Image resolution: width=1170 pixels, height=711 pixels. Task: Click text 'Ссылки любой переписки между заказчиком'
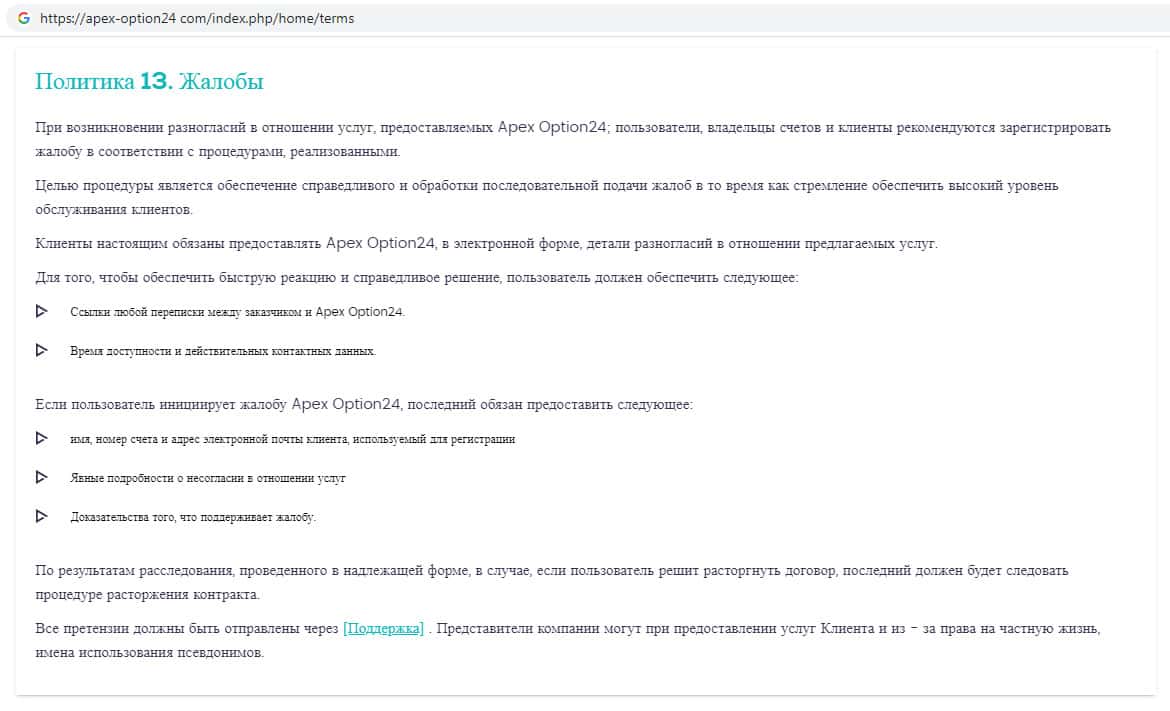pyautogui.click(x=186, y=312)
